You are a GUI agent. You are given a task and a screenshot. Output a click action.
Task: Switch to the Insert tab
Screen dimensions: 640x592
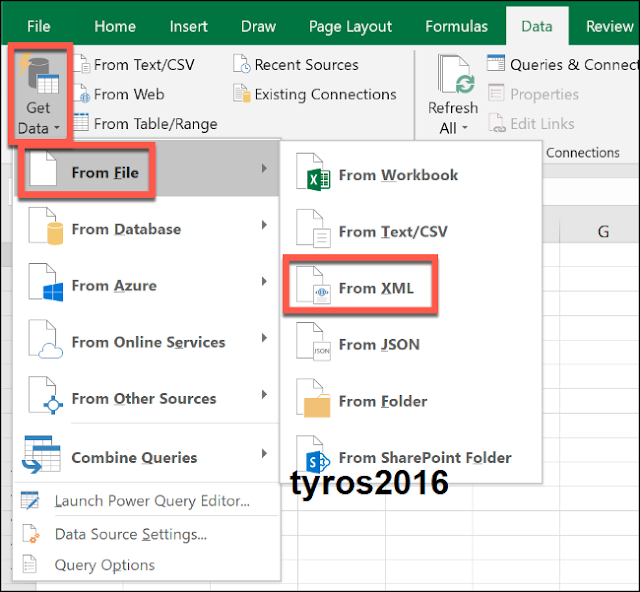189,27
